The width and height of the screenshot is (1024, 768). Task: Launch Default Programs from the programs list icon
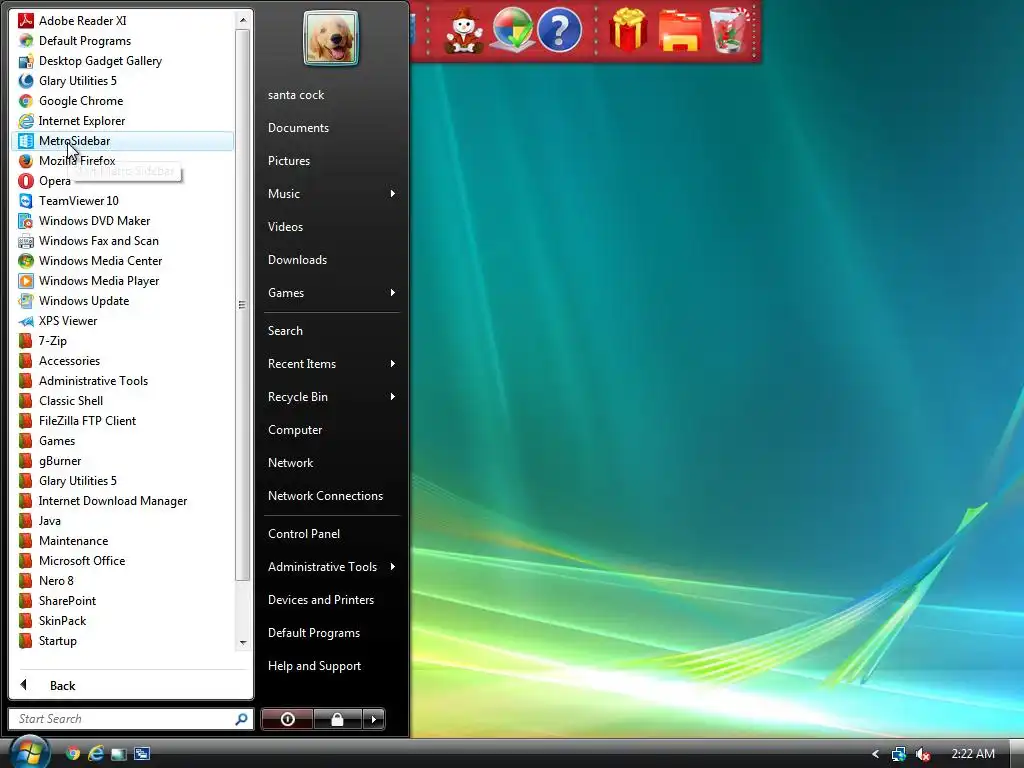(x=25, y=41)
